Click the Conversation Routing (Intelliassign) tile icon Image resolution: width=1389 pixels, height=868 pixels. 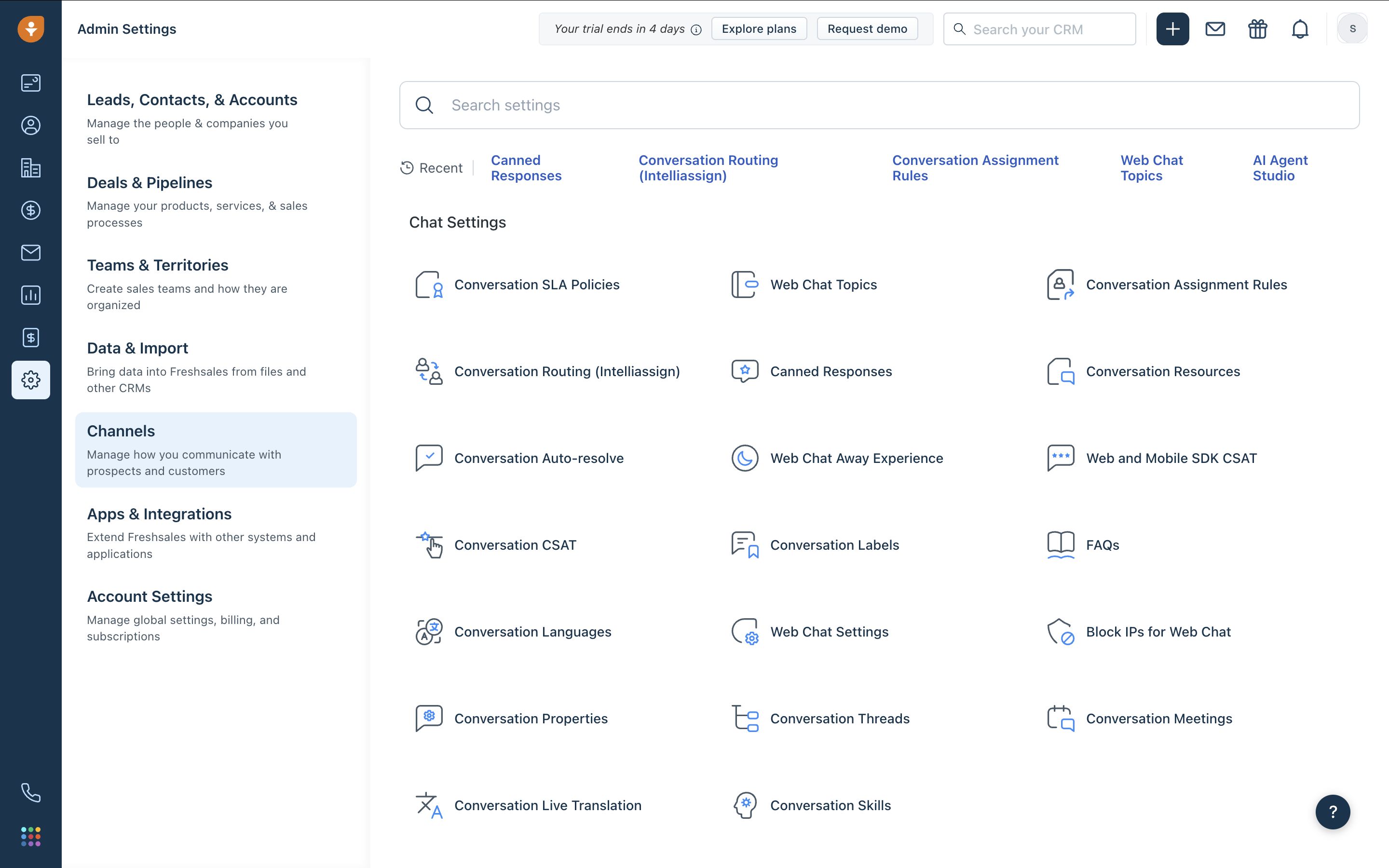tap(429, 371)
